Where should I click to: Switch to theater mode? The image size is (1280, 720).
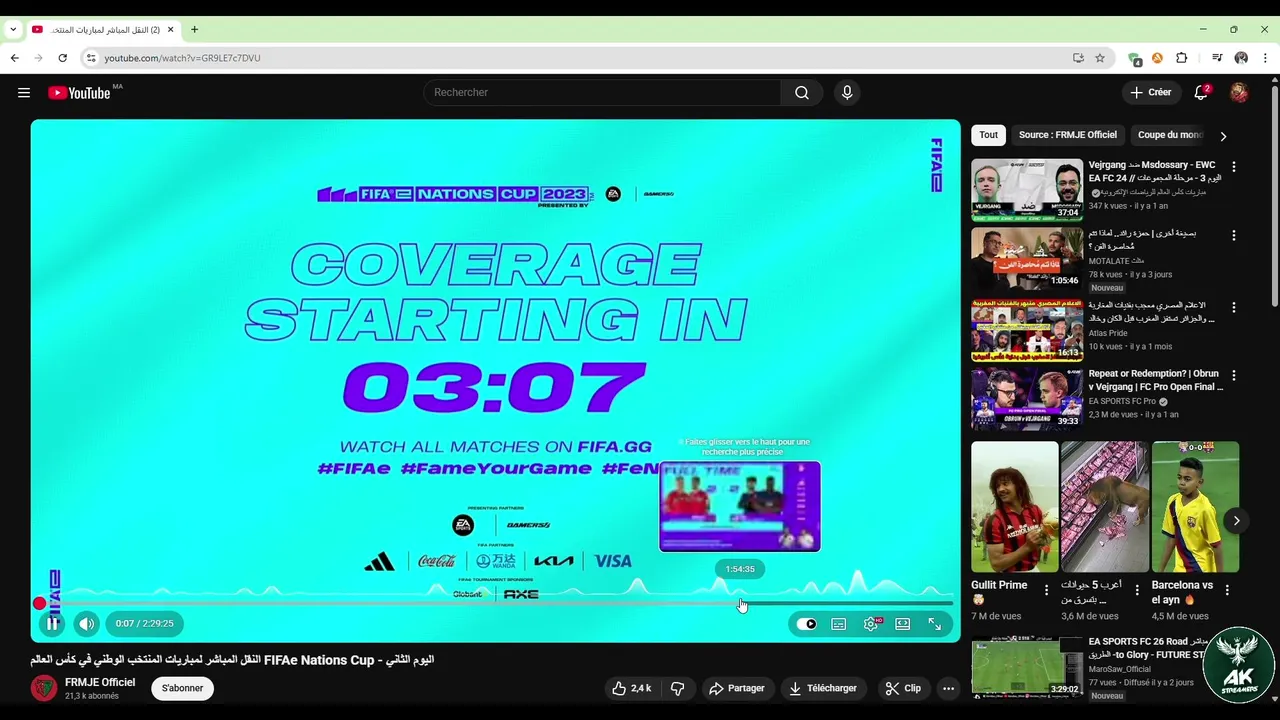(903, 624)
